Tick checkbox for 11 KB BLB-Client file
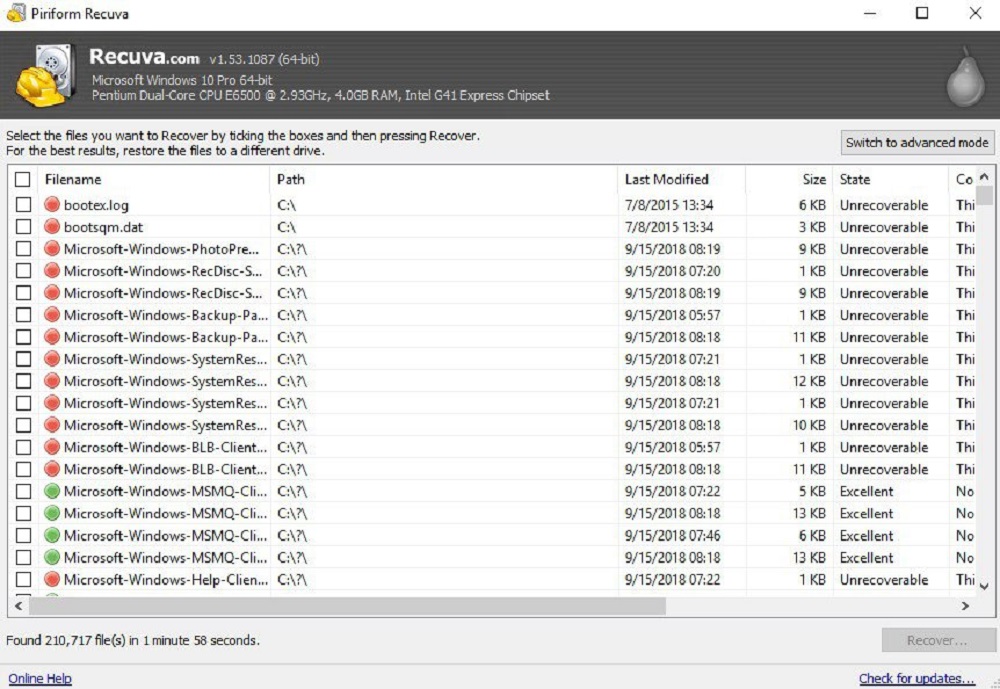Viewport: 1000px width, 689px height. pos(24,469)
